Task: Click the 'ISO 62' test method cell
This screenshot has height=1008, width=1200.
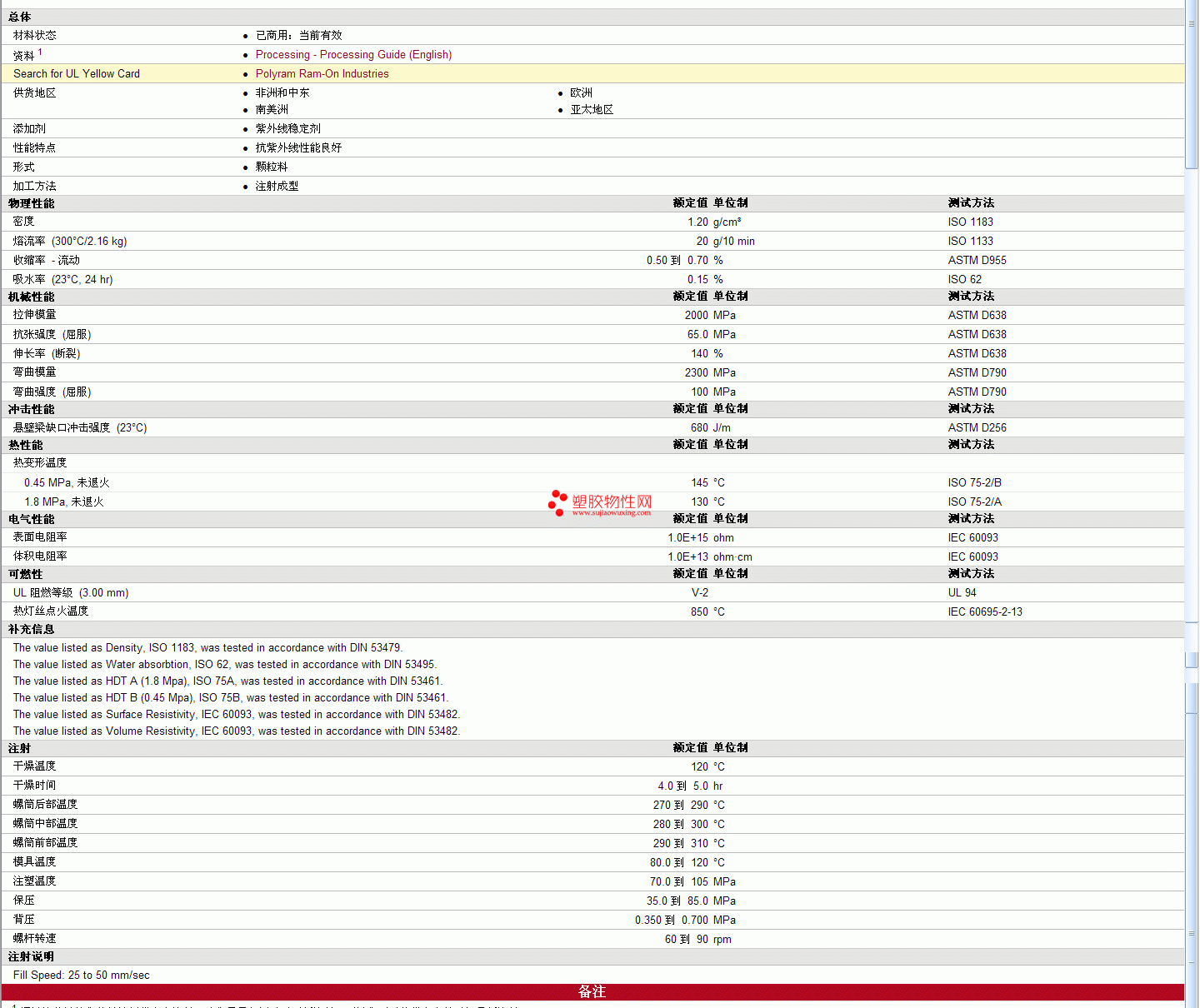Action: click(964, 279)
